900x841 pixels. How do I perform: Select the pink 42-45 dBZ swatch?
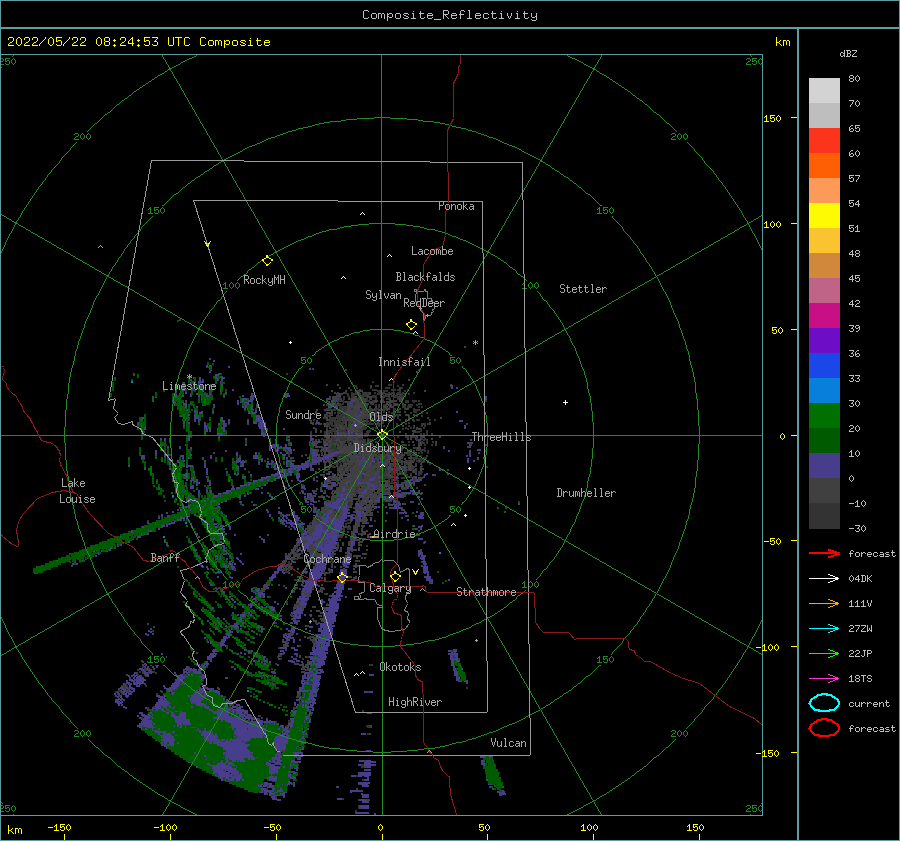[824, 291]
